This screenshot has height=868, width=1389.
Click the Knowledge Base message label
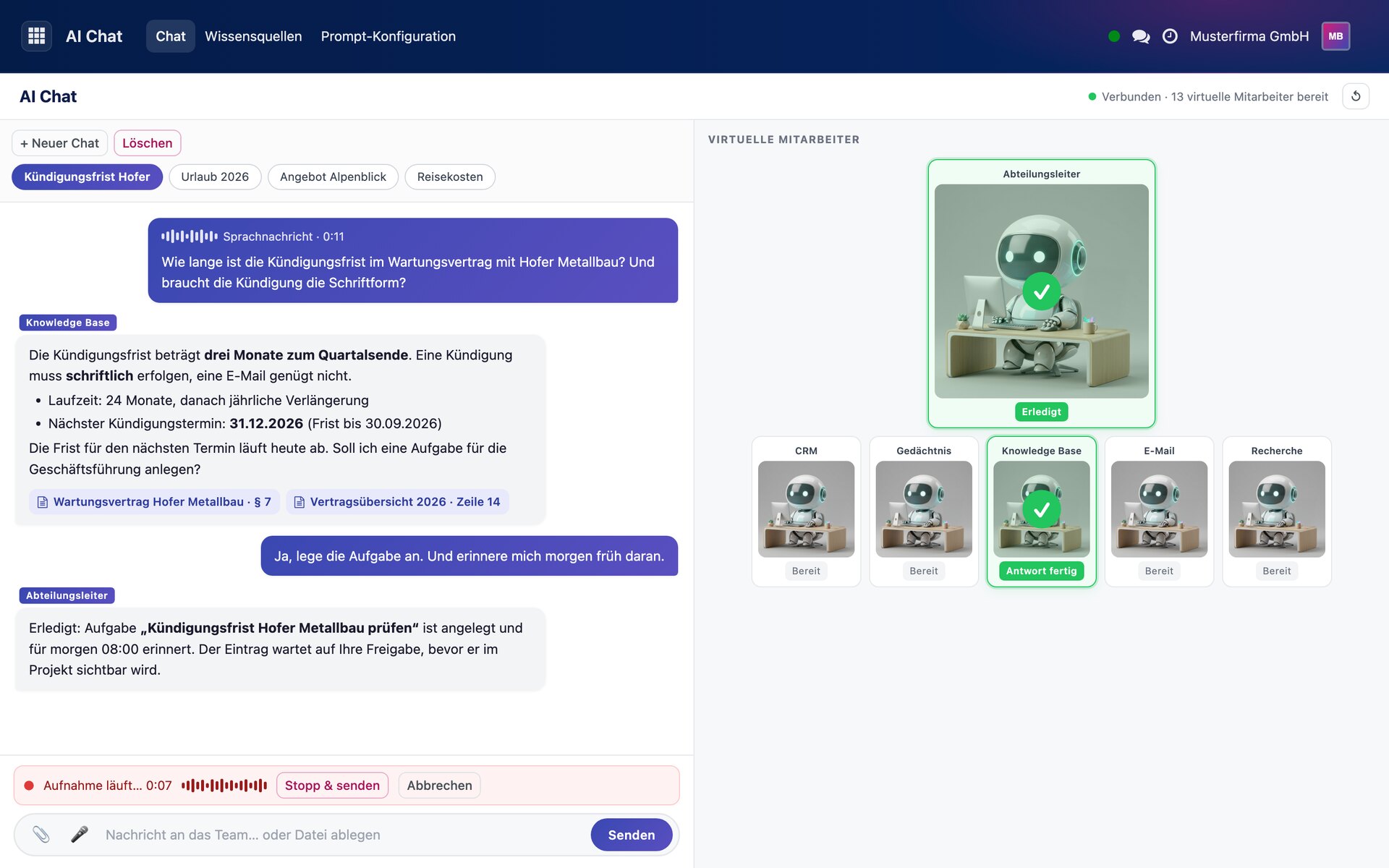click(x=68, y=323)
